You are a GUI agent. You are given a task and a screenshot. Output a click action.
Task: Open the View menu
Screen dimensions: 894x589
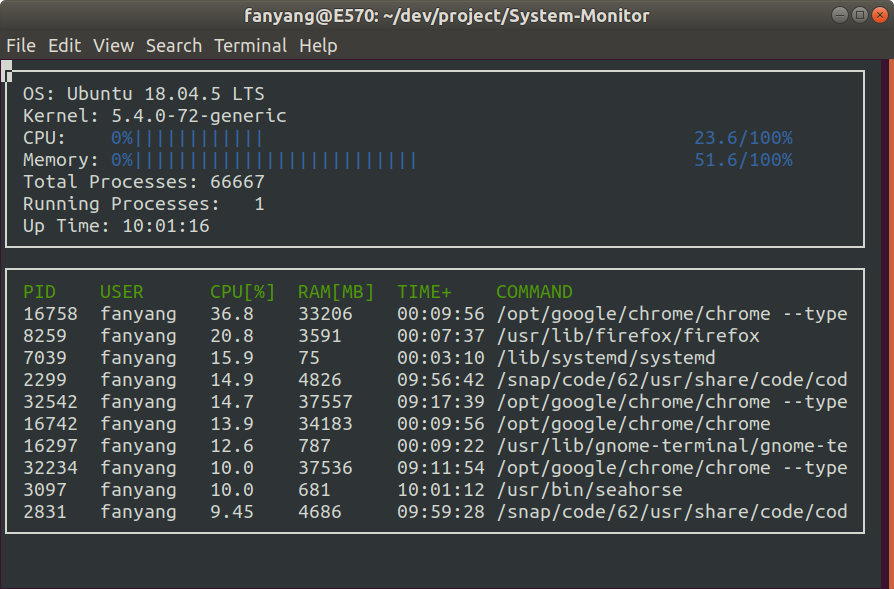tap(113, 46)
